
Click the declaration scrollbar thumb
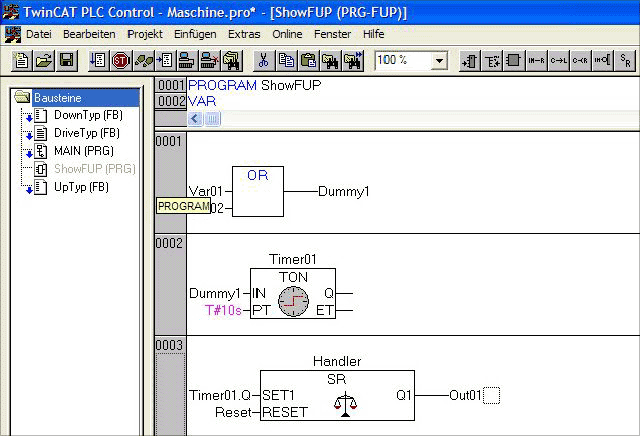[212, 119]
